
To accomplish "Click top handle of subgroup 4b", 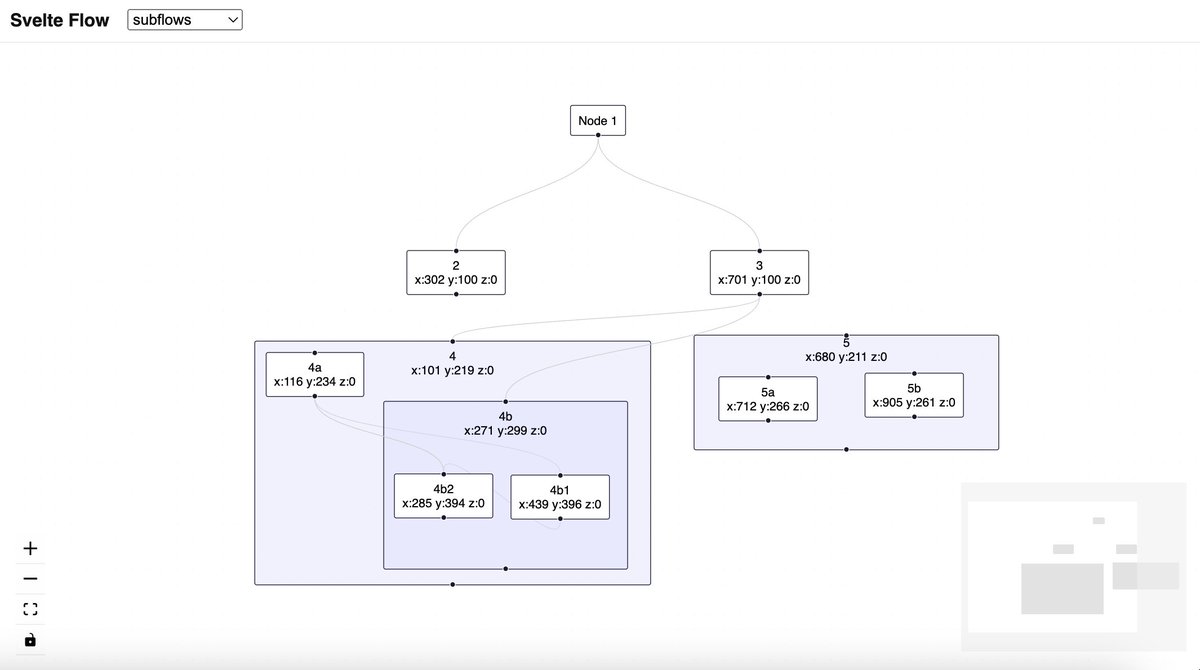I will click(x=505, y=401).
